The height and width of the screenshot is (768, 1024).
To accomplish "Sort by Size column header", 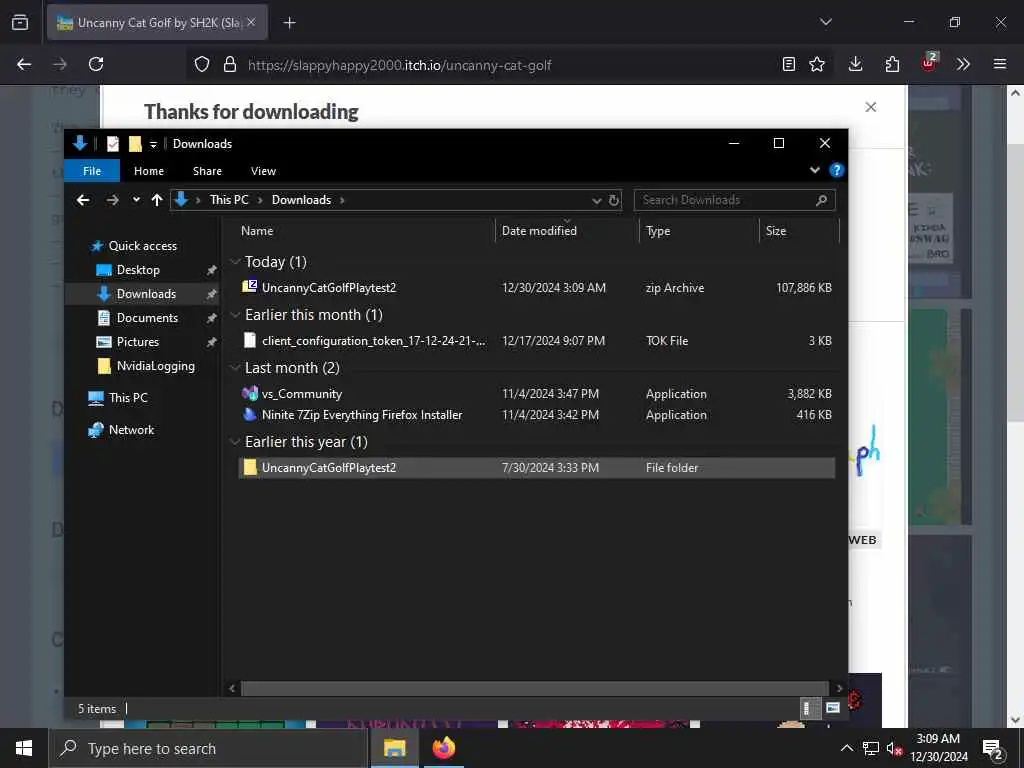I will [799, 231].
